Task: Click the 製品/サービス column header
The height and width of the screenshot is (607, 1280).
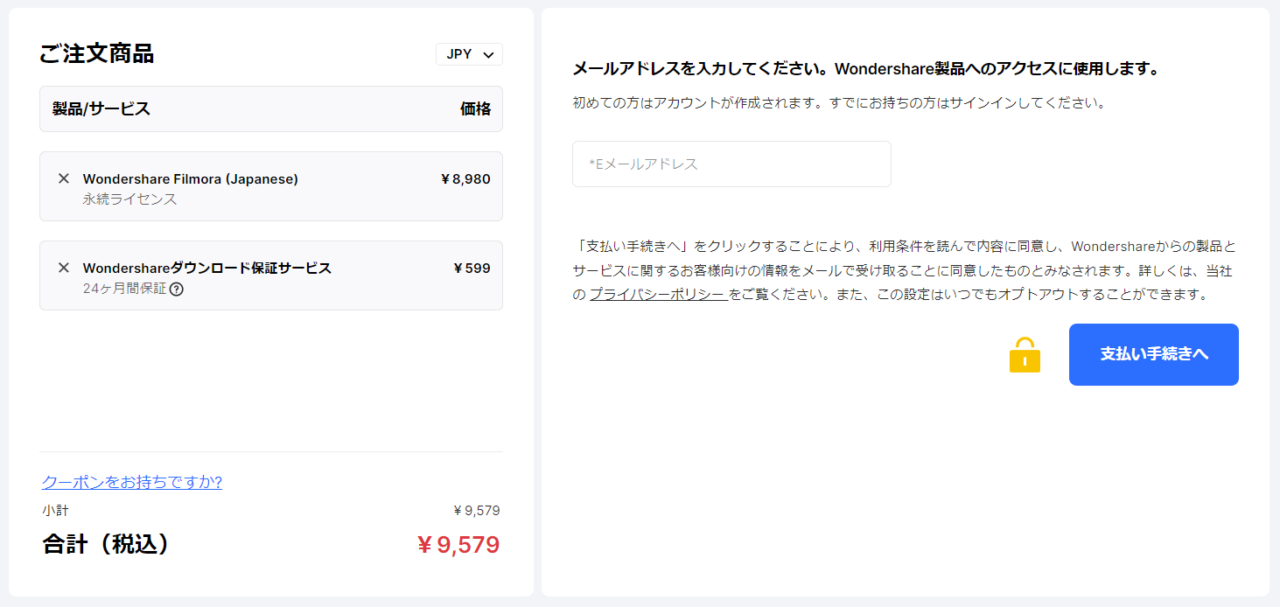Action: coord(101,109)
